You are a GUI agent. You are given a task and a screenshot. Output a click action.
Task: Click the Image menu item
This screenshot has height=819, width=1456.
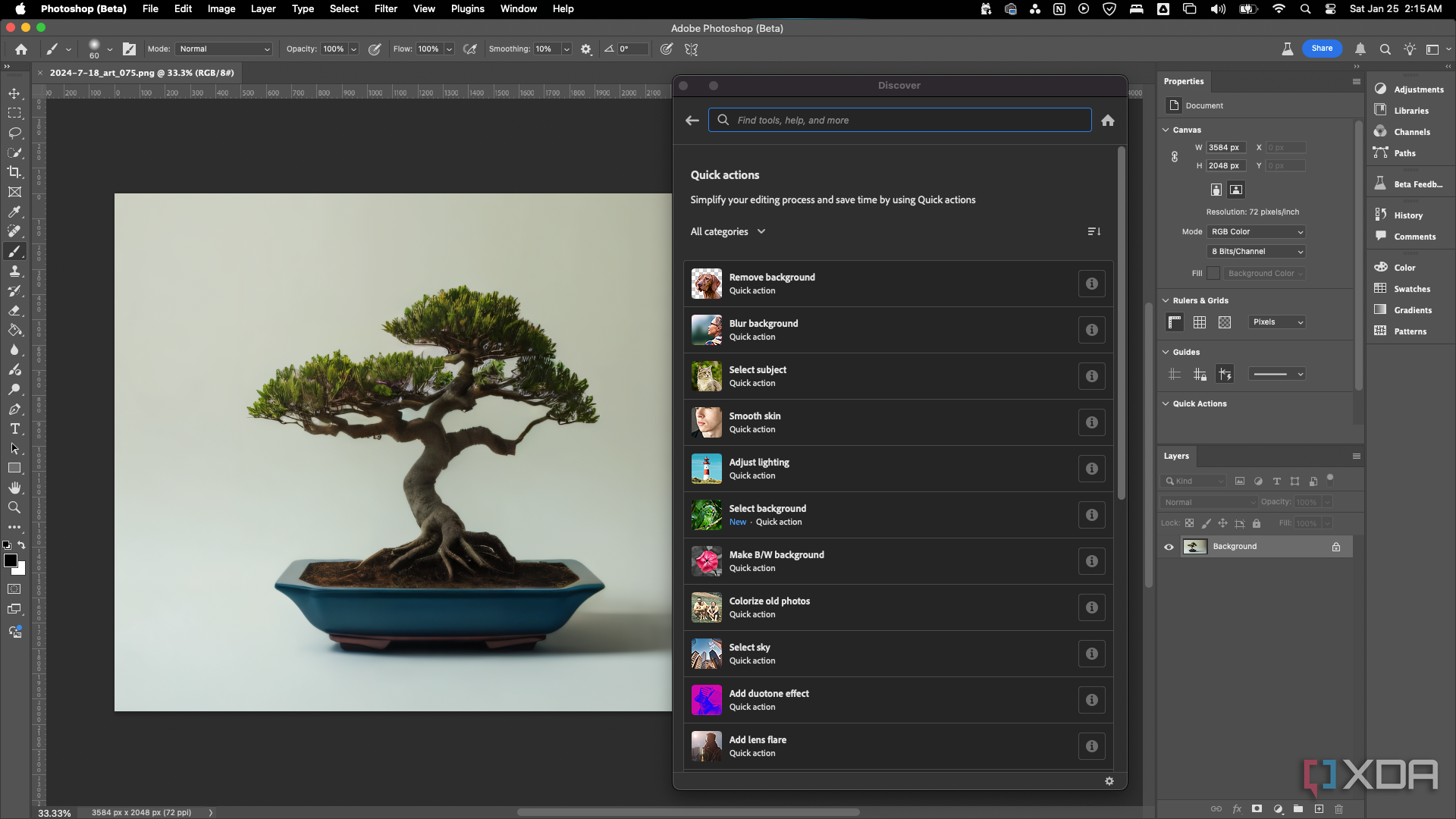point(221,8)
